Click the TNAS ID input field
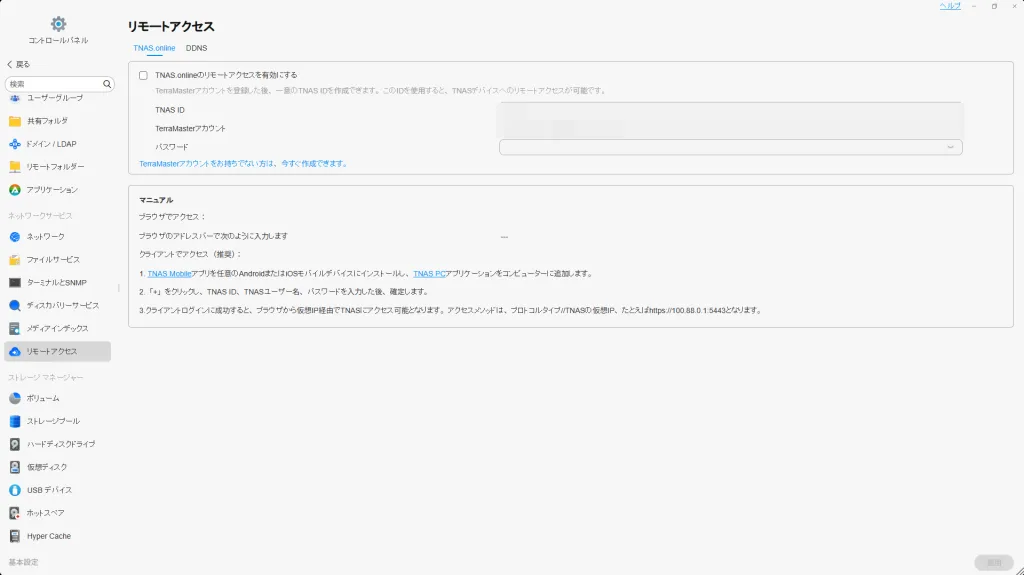Viewport: 1024px width, 575px height. coord(729,110)
